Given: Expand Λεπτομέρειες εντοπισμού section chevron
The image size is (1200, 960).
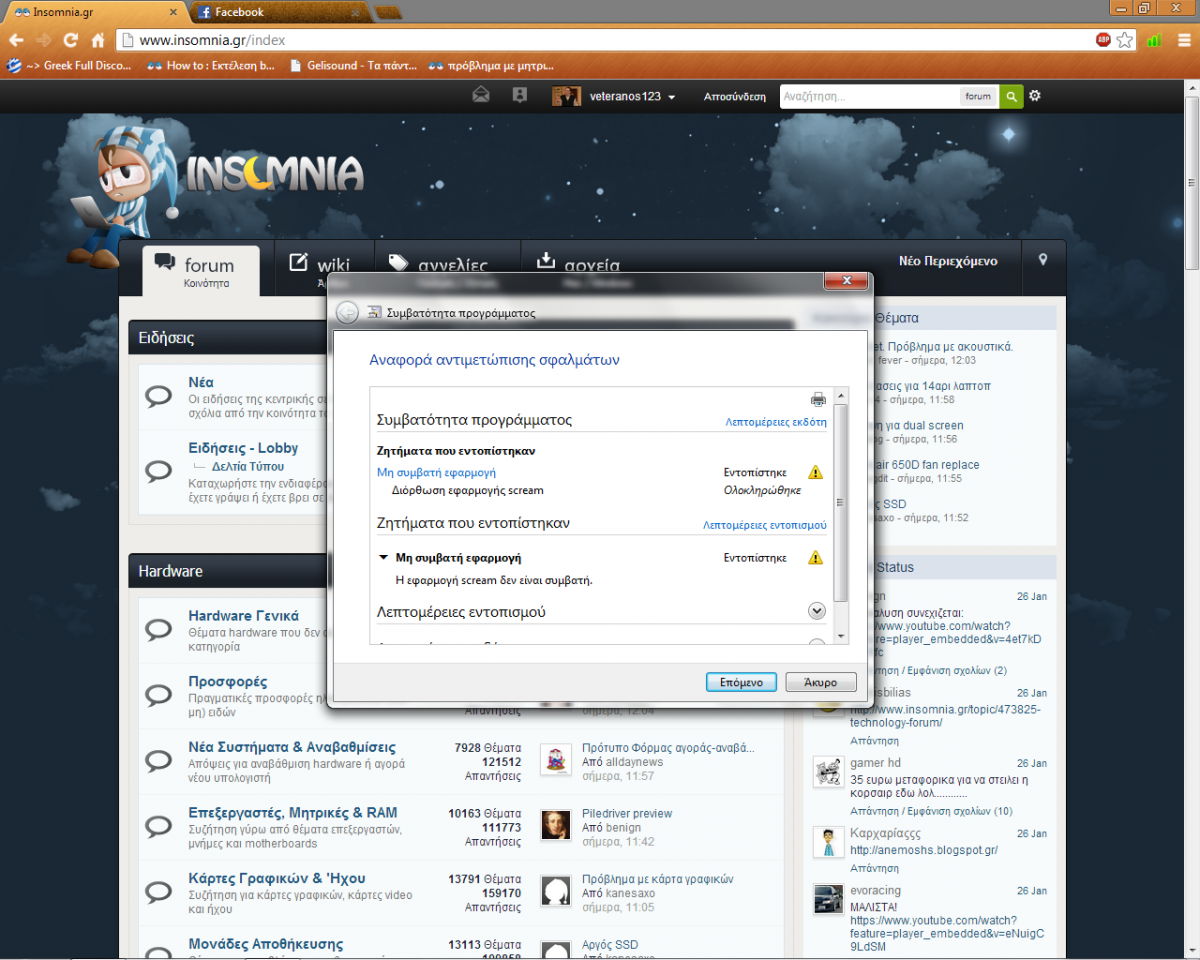Looking at the screenshot, I should pos(816,611).
